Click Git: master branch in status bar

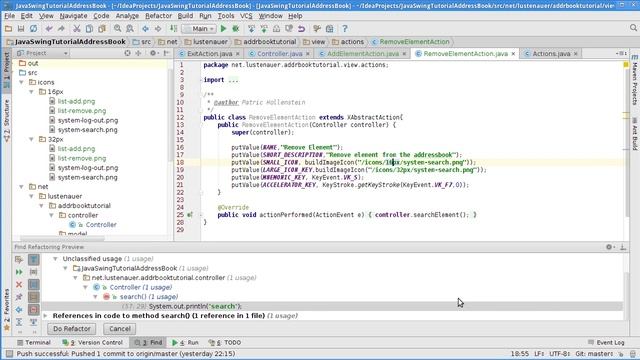(x=594, y=353)
